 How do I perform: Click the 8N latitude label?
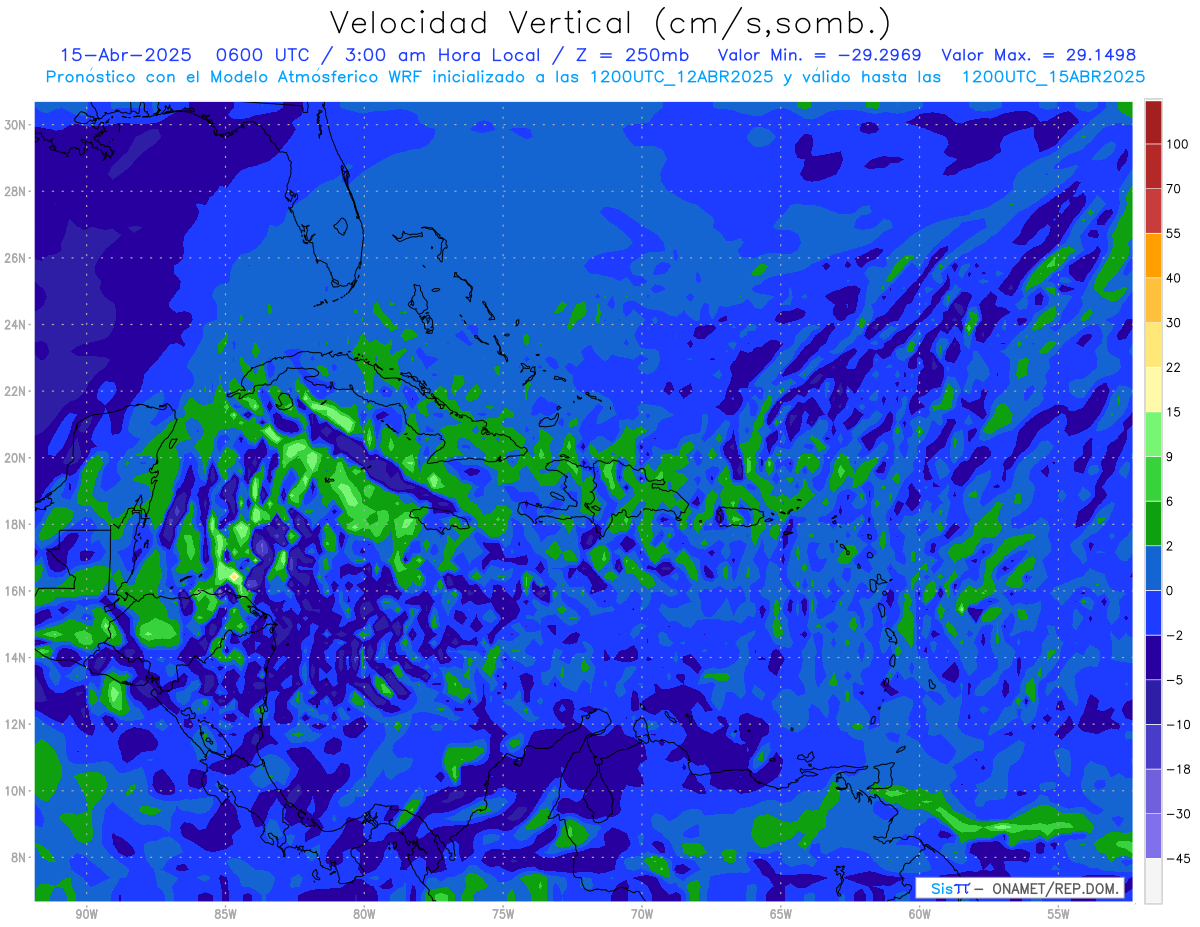(19, 857)
